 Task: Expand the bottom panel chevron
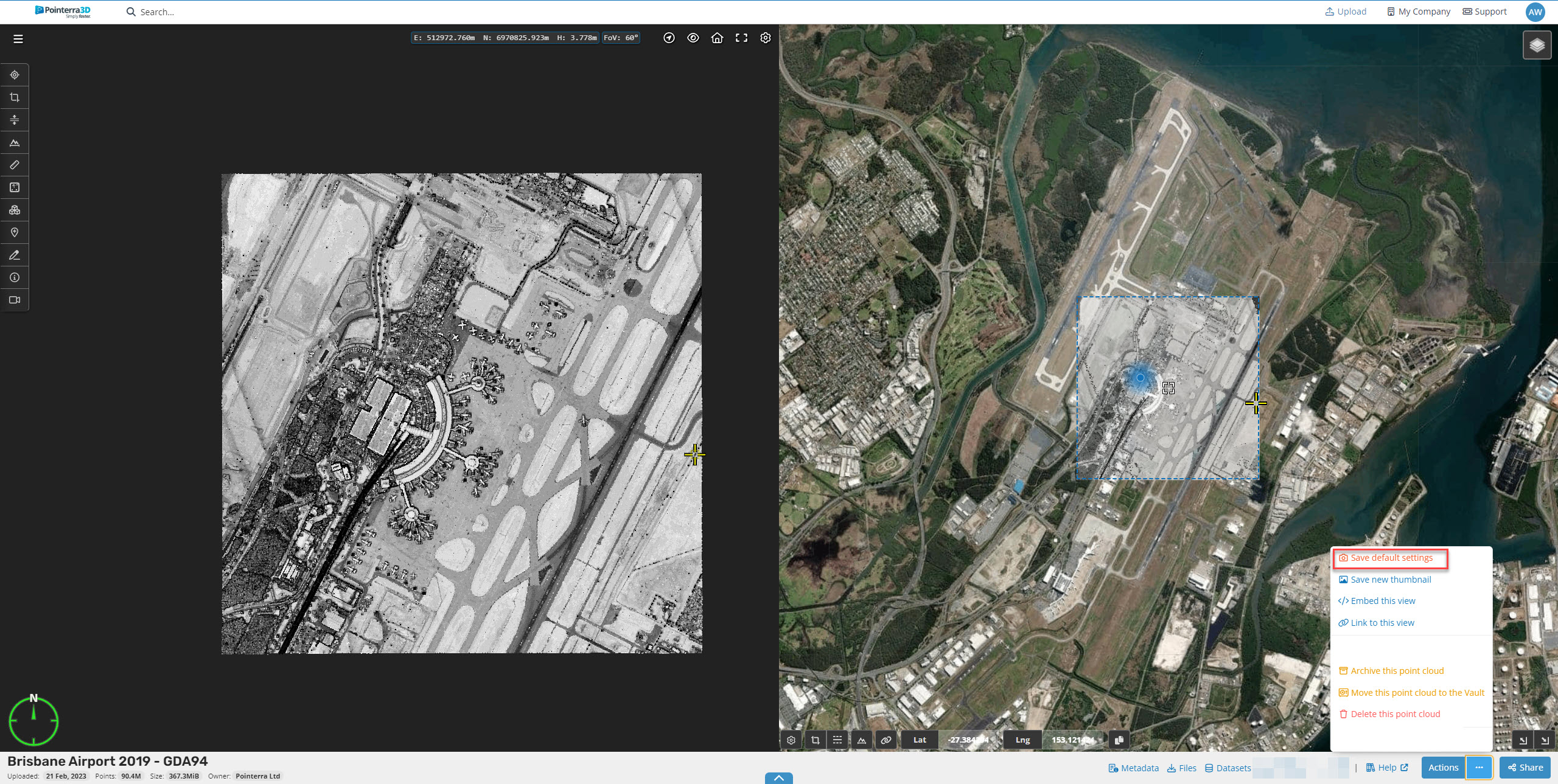pyautogui.click(x=778, y=778)
